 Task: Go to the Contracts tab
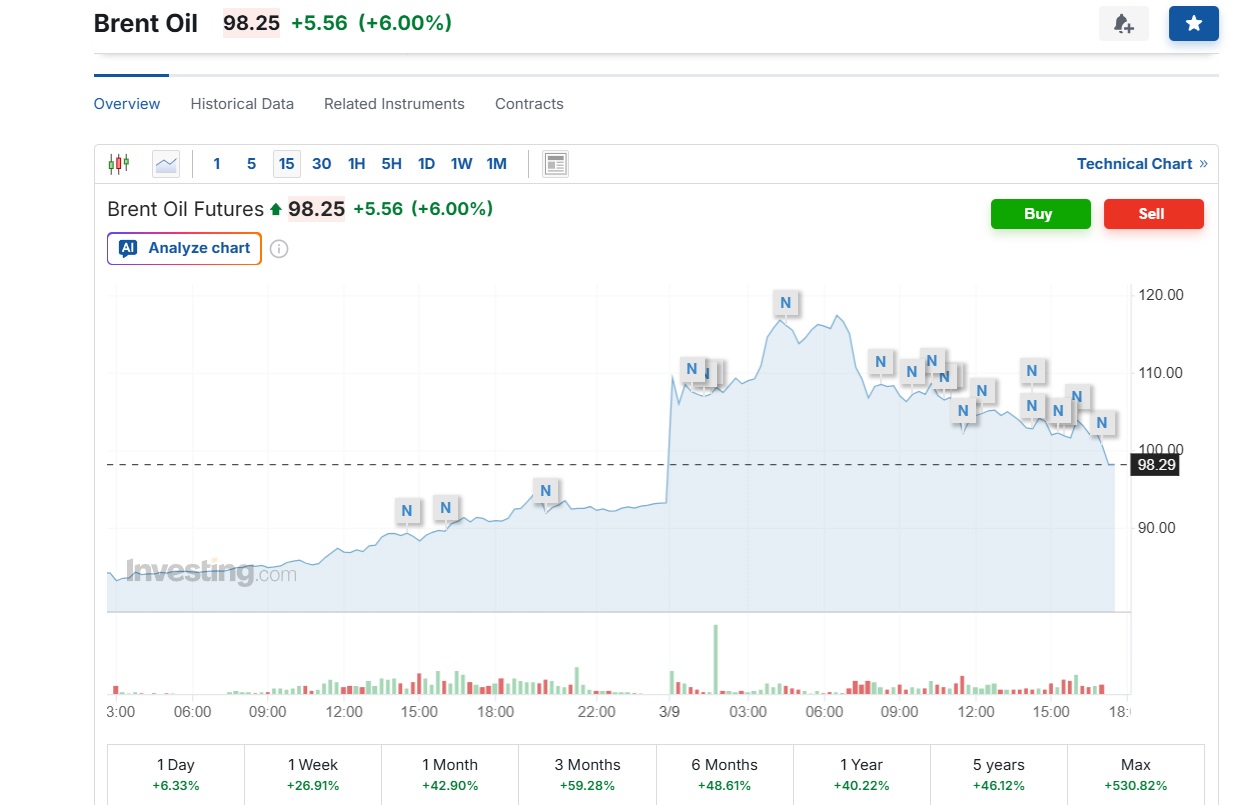[529, 104]
